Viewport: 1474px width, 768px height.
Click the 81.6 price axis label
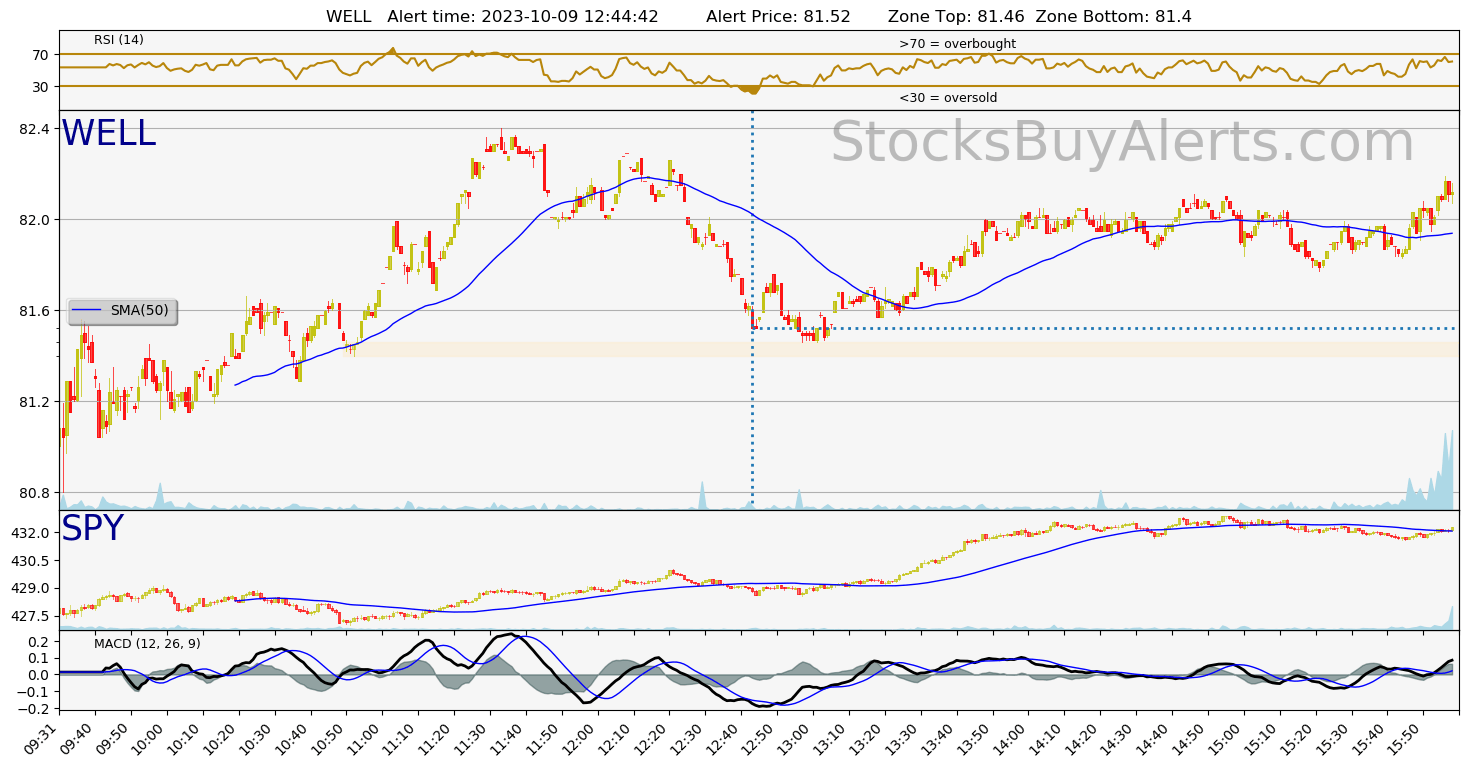pos(34,311)
